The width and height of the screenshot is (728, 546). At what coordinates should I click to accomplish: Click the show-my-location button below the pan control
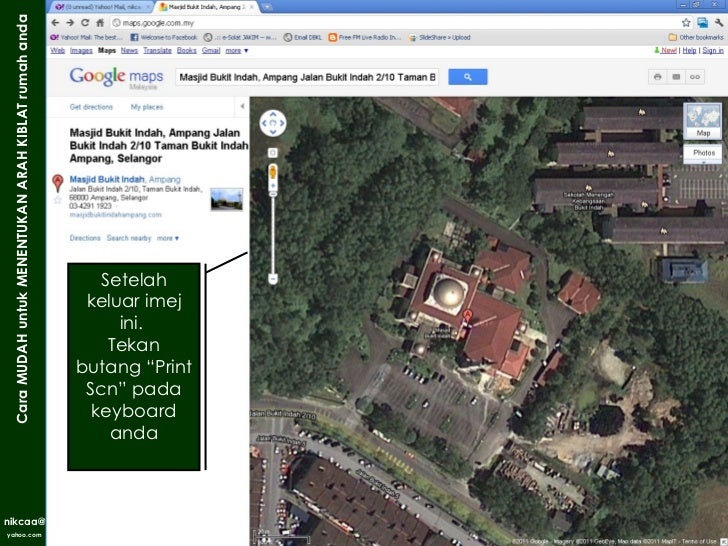coord(273,153)
